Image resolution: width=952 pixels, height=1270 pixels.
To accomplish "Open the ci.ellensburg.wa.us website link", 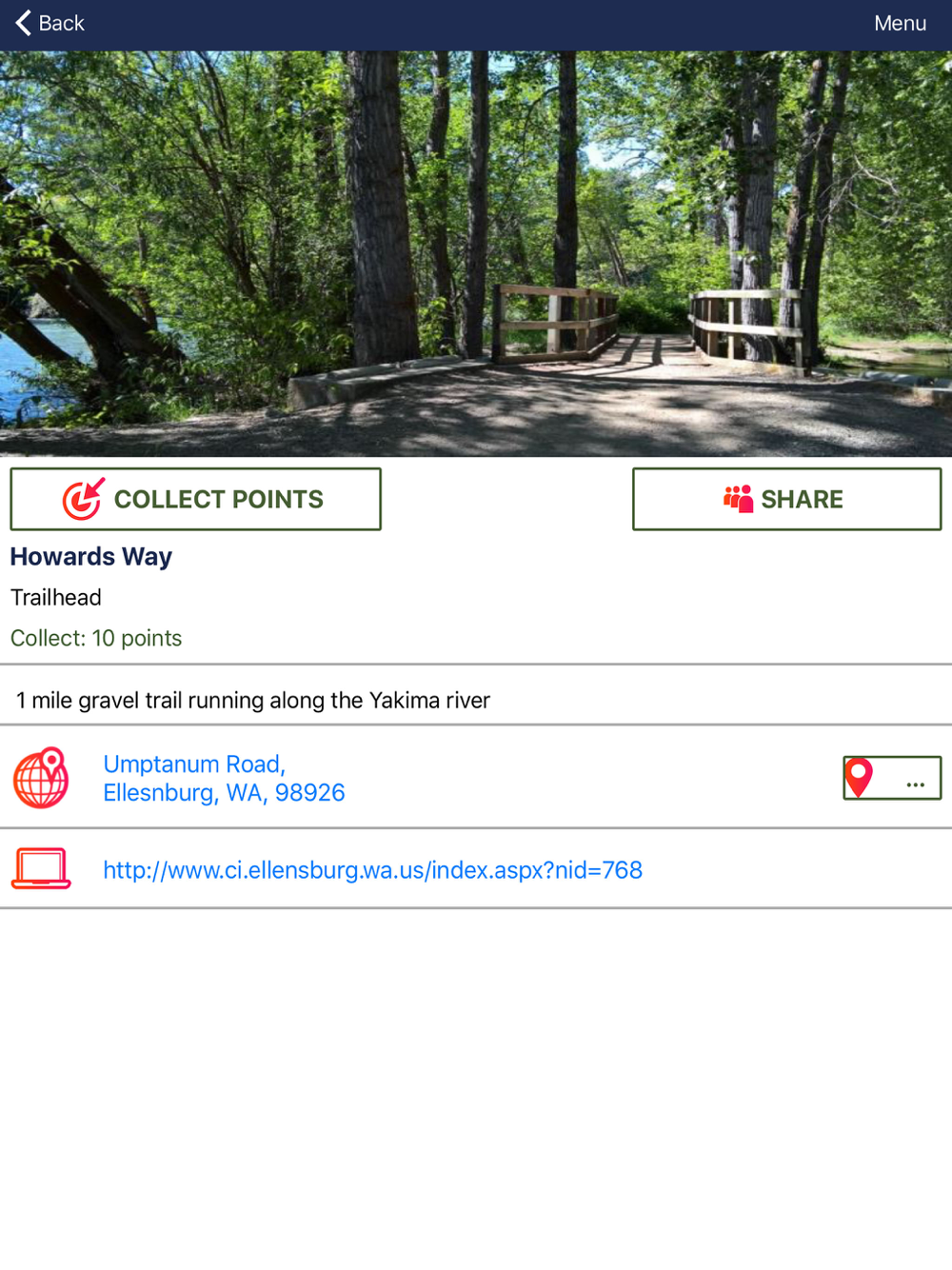I will tap(372, 869).
